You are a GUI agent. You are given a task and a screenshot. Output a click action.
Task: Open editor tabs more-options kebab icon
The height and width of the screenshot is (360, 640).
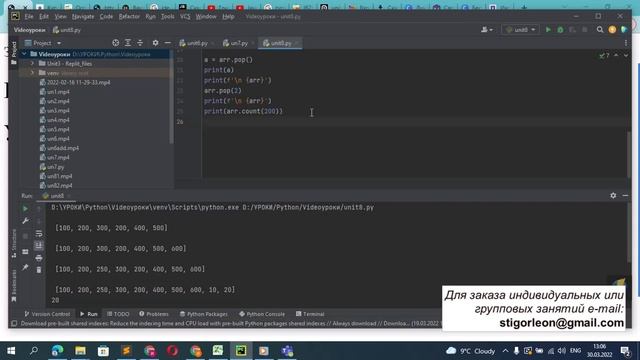coord(626,43)
